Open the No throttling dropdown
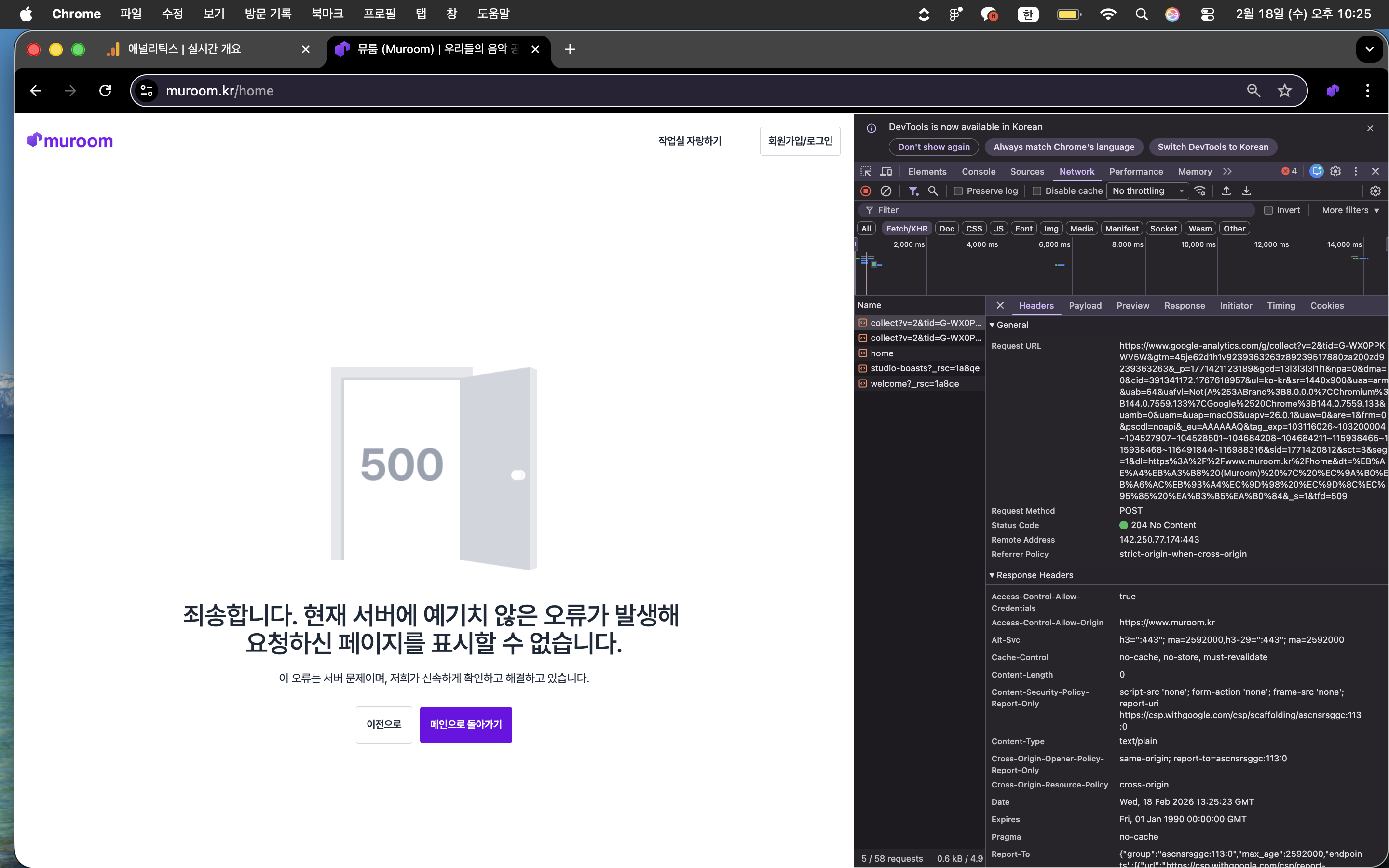The height and width of the screenshot is (868, 1389). [1147, 190]
